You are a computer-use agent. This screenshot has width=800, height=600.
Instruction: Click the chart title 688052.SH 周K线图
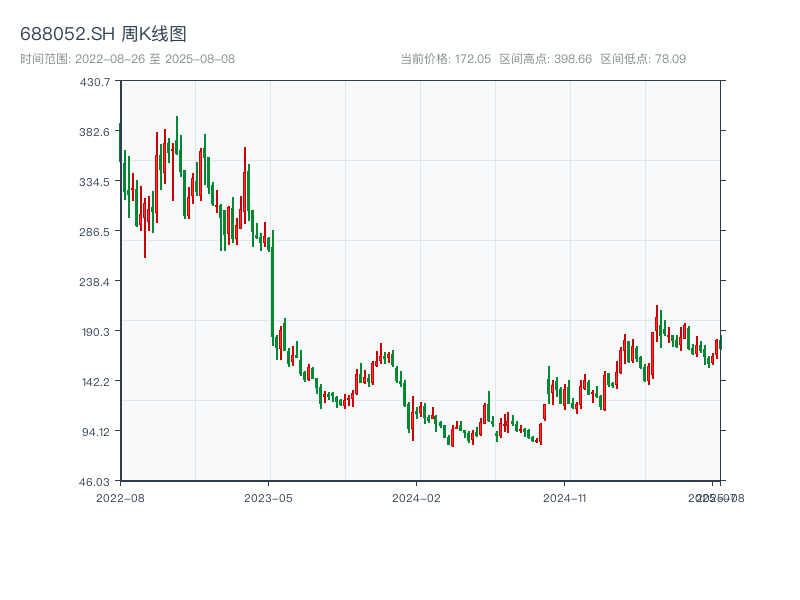[x=103, y=34]
